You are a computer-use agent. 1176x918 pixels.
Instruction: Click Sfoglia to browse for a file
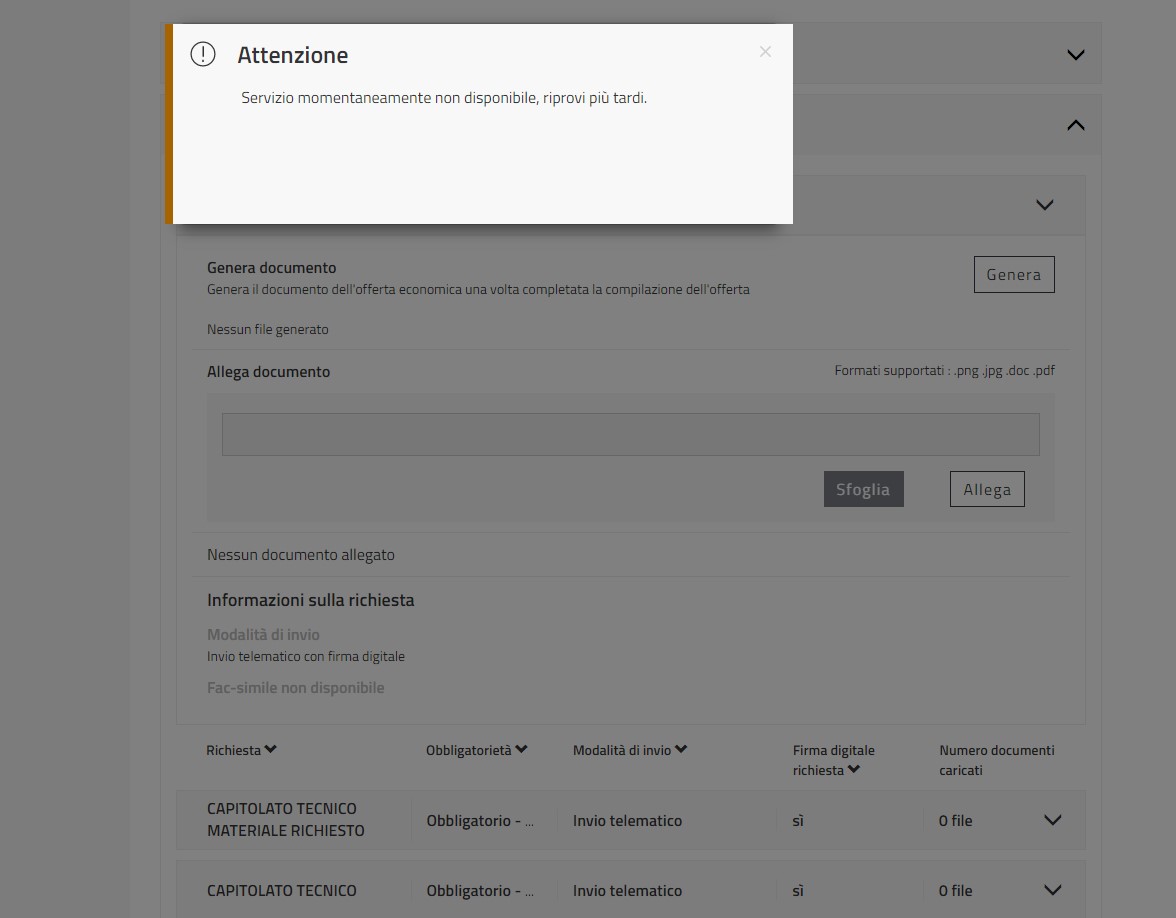[863, 489]
